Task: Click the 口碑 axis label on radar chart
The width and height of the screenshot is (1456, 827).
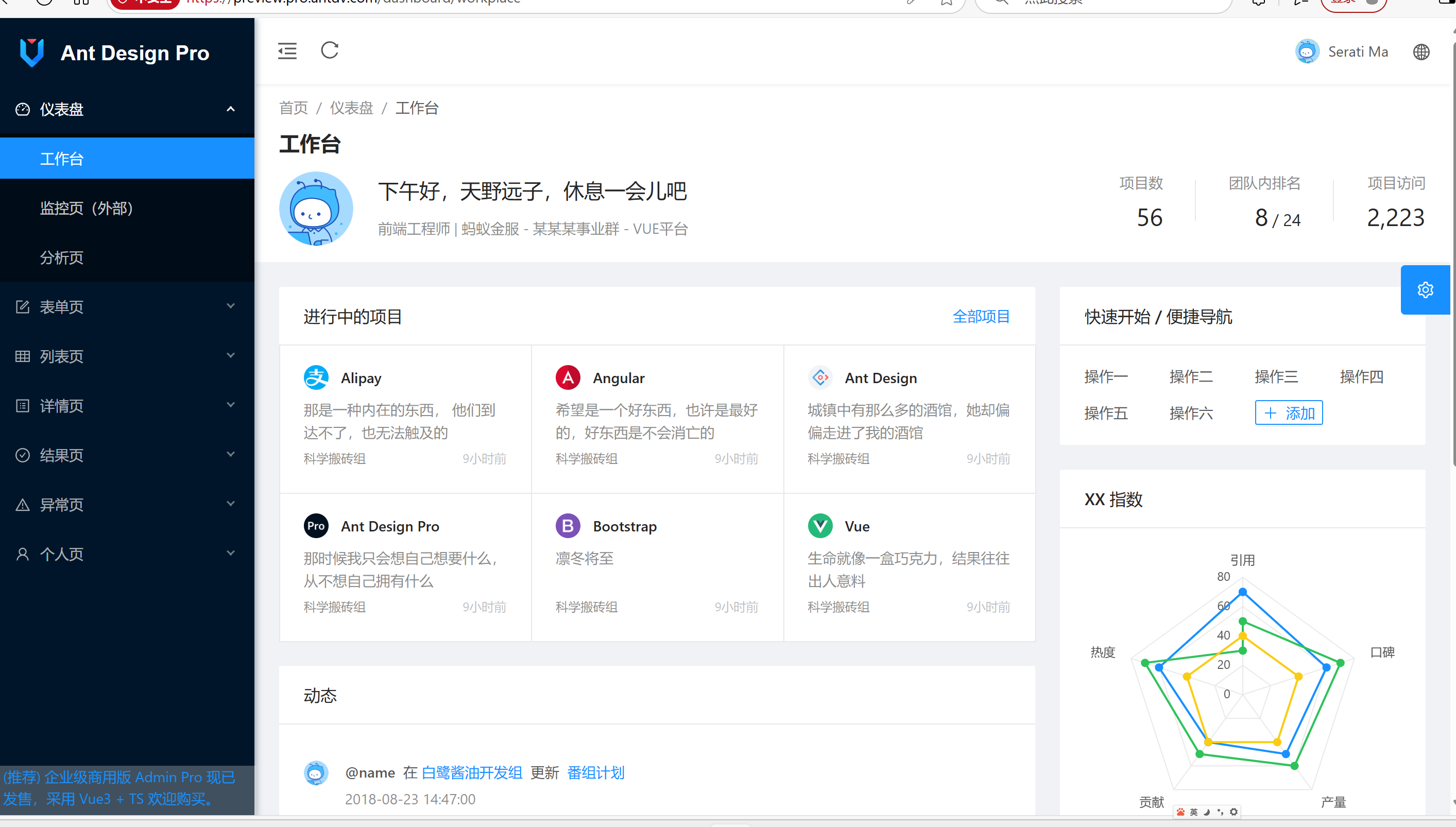Action: pyautogui.click(x=1382, y=652)
